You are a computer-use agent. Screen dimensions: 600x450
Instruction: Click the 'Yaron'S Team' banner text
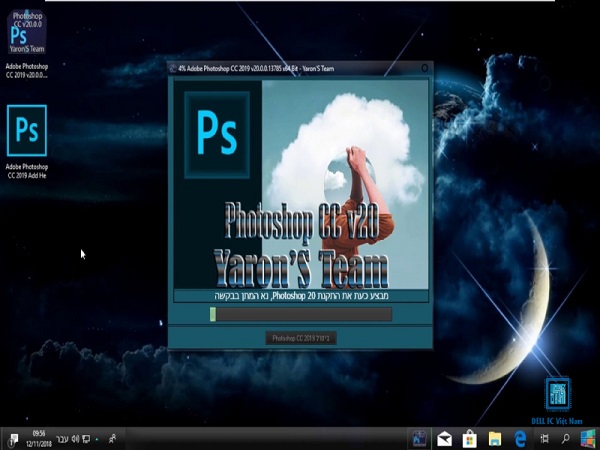(301, 269)
